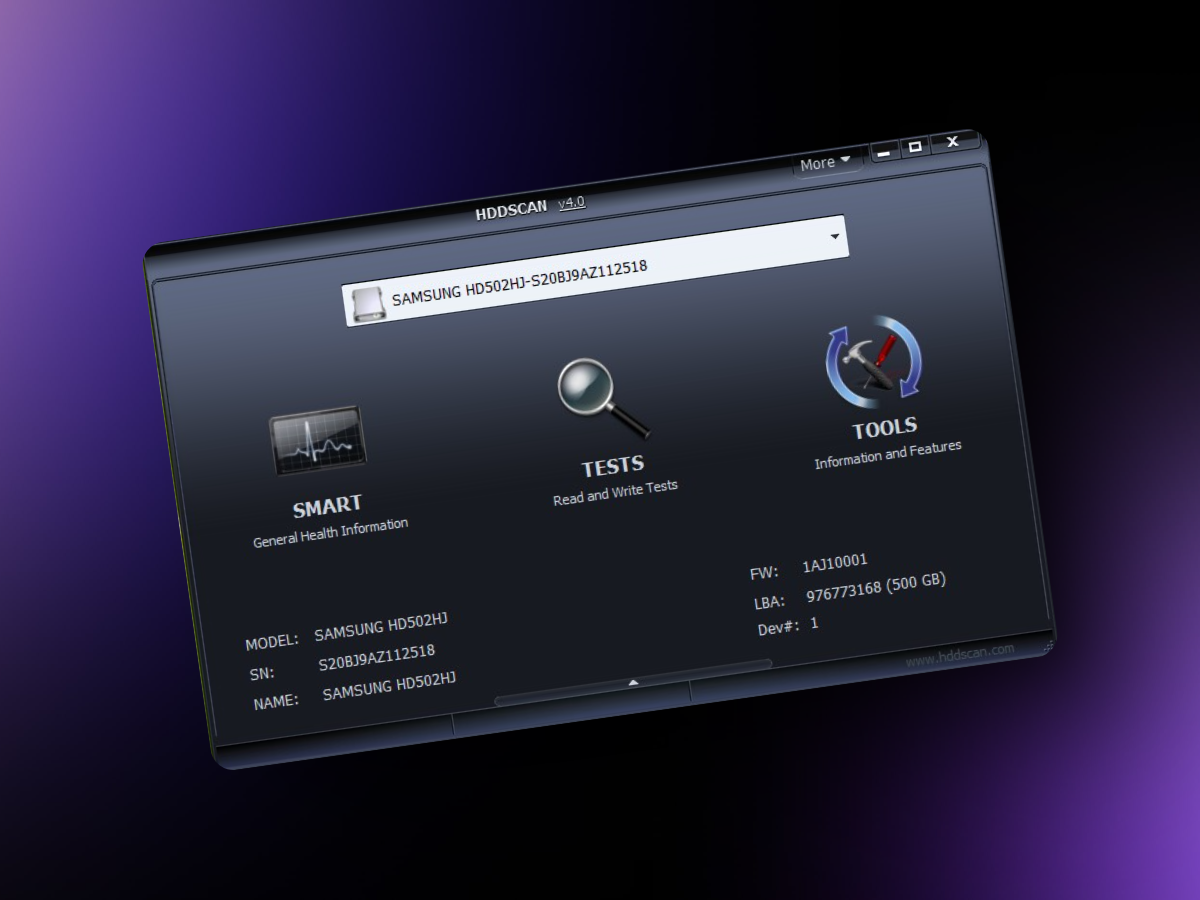Image resolution: width=1200 pixels, height=900 pixels.
Task: Click the v4.0 version link
Action: [571, 202]
